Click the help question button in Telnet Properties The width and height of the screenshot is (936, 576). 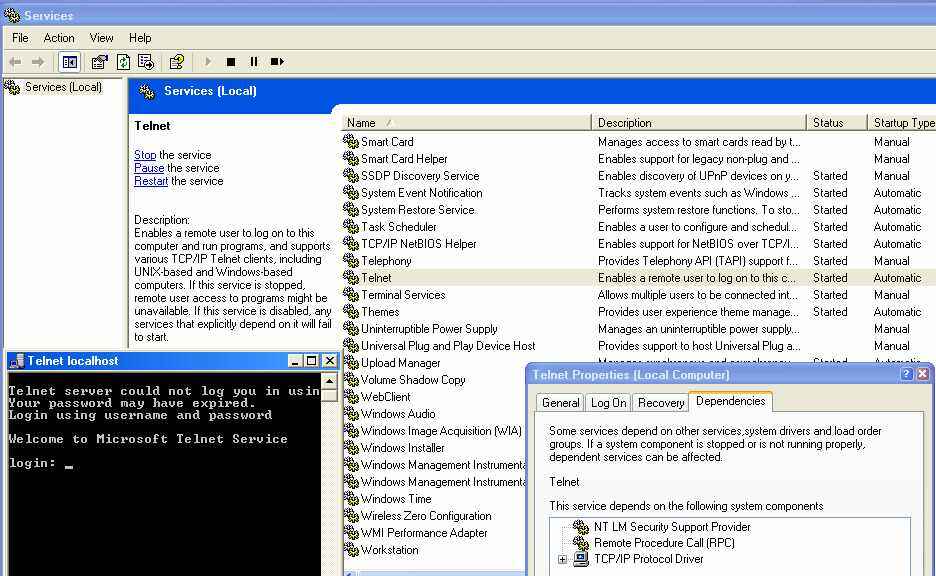click(x=906, y=374)
